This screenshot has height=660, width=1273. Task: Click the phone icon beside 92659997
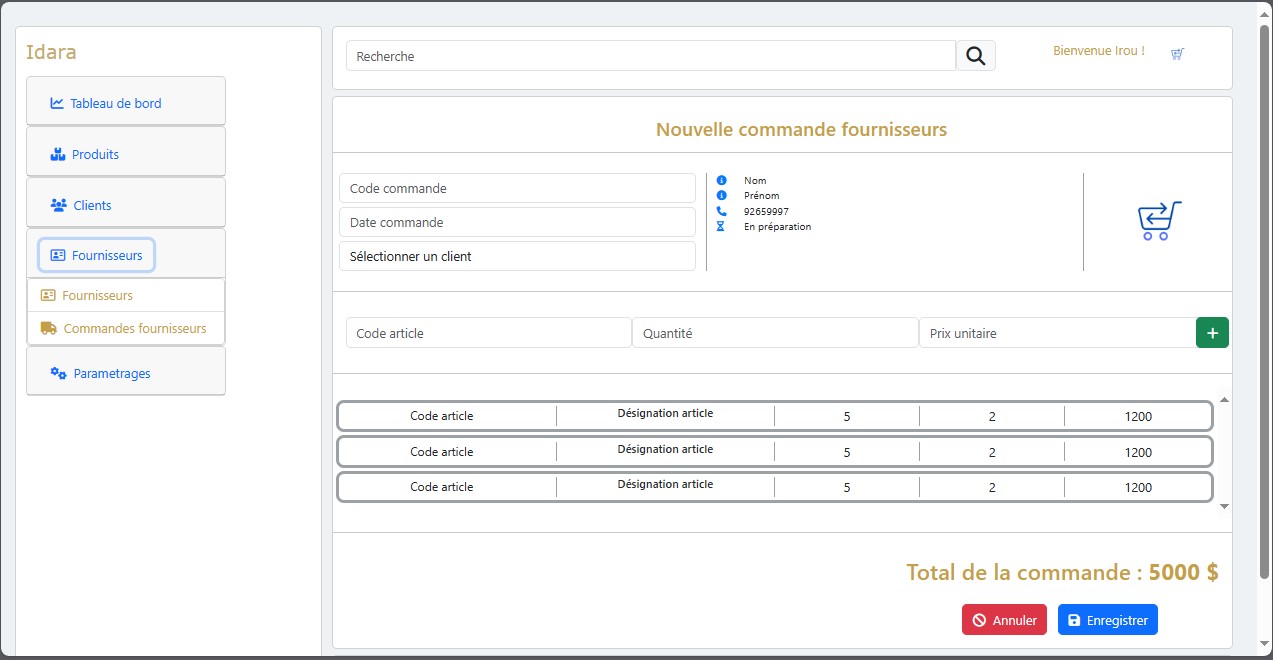723,211
